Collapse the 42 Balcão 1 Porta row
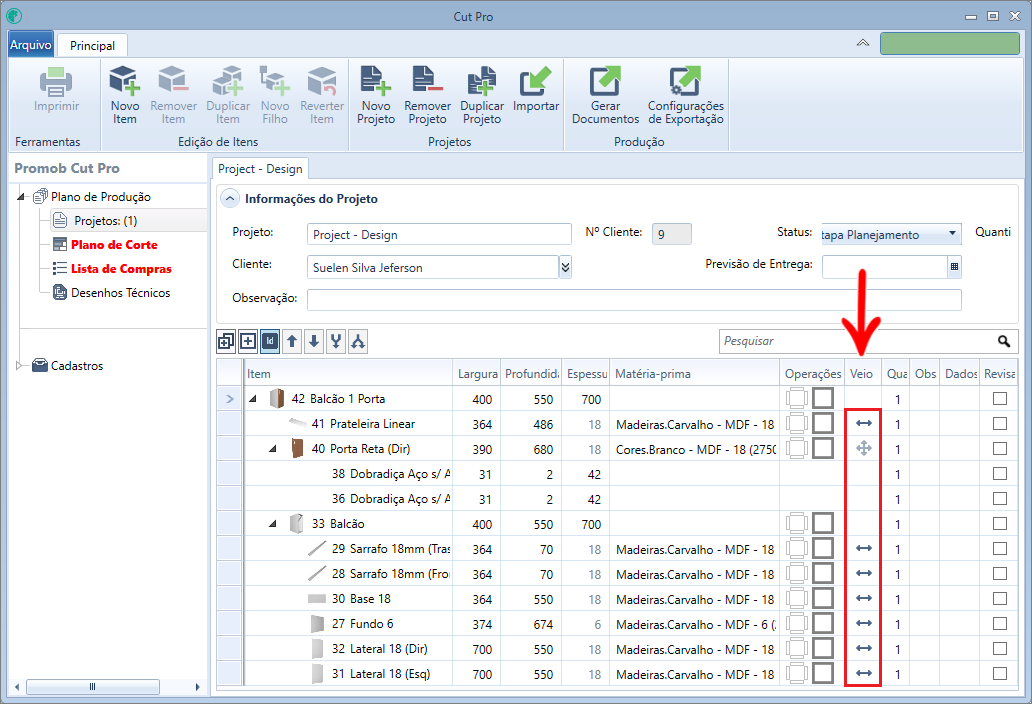The width and height of the screenshot is (1032, 704). click(253, 399)
